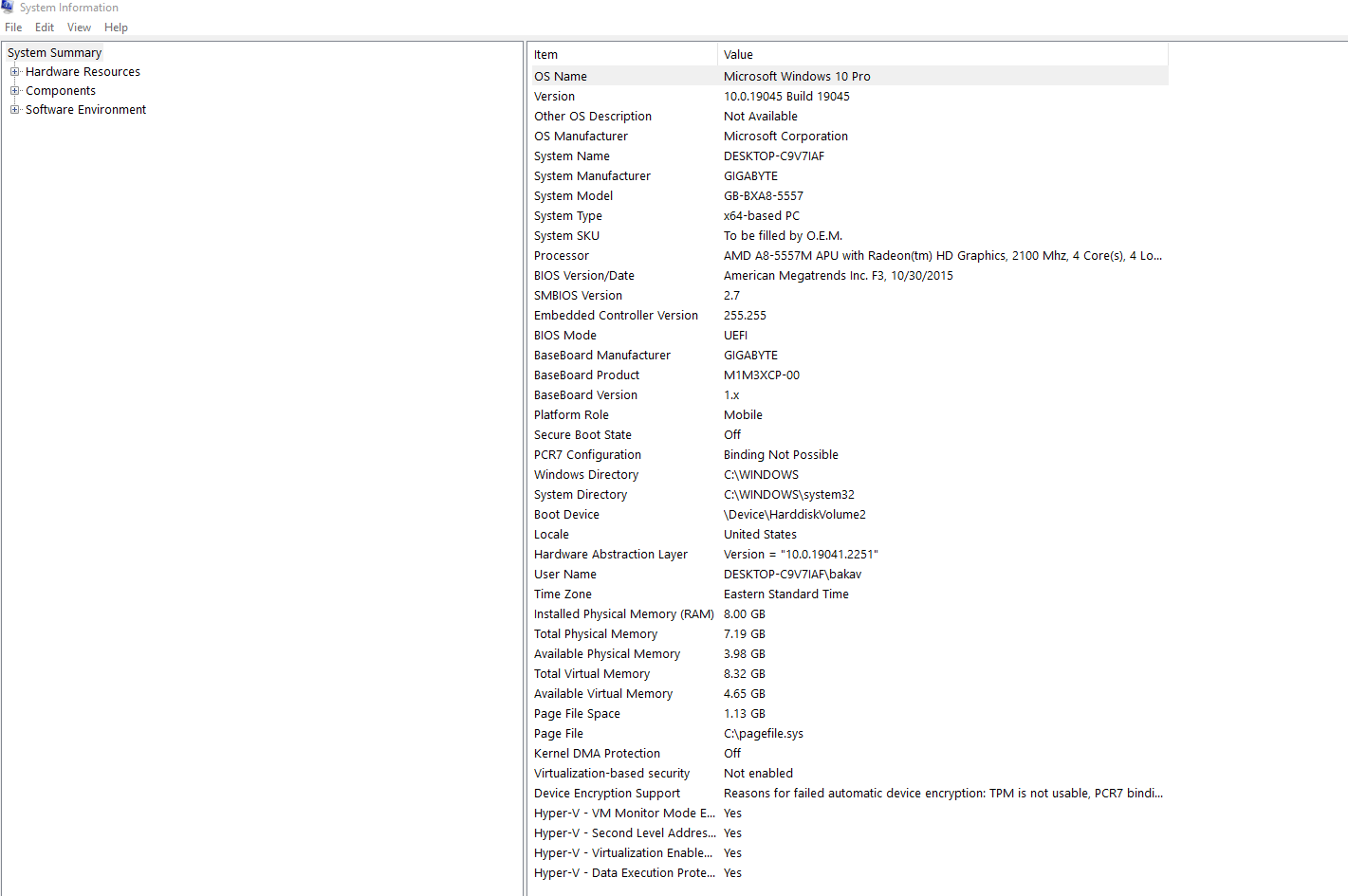Viewport: 1348px width, 896px height.
Task: Select the Hardware Resources tree item
Action: point(83,72)
